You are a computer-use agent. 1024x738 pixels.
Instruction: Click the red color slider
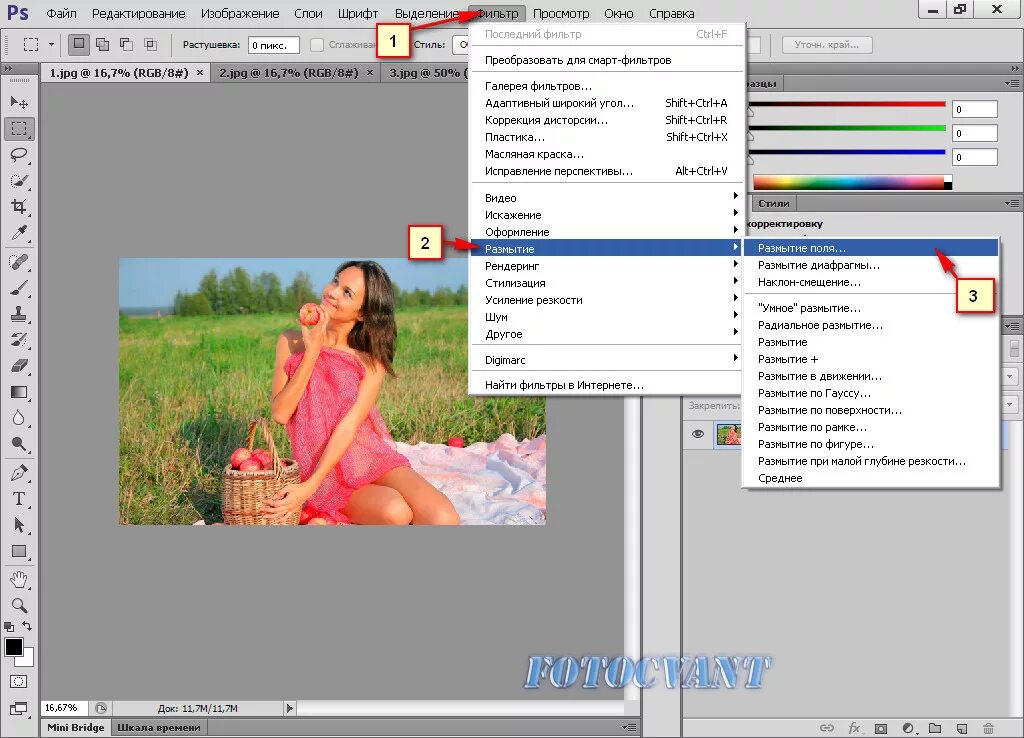[x=846, y=104]
